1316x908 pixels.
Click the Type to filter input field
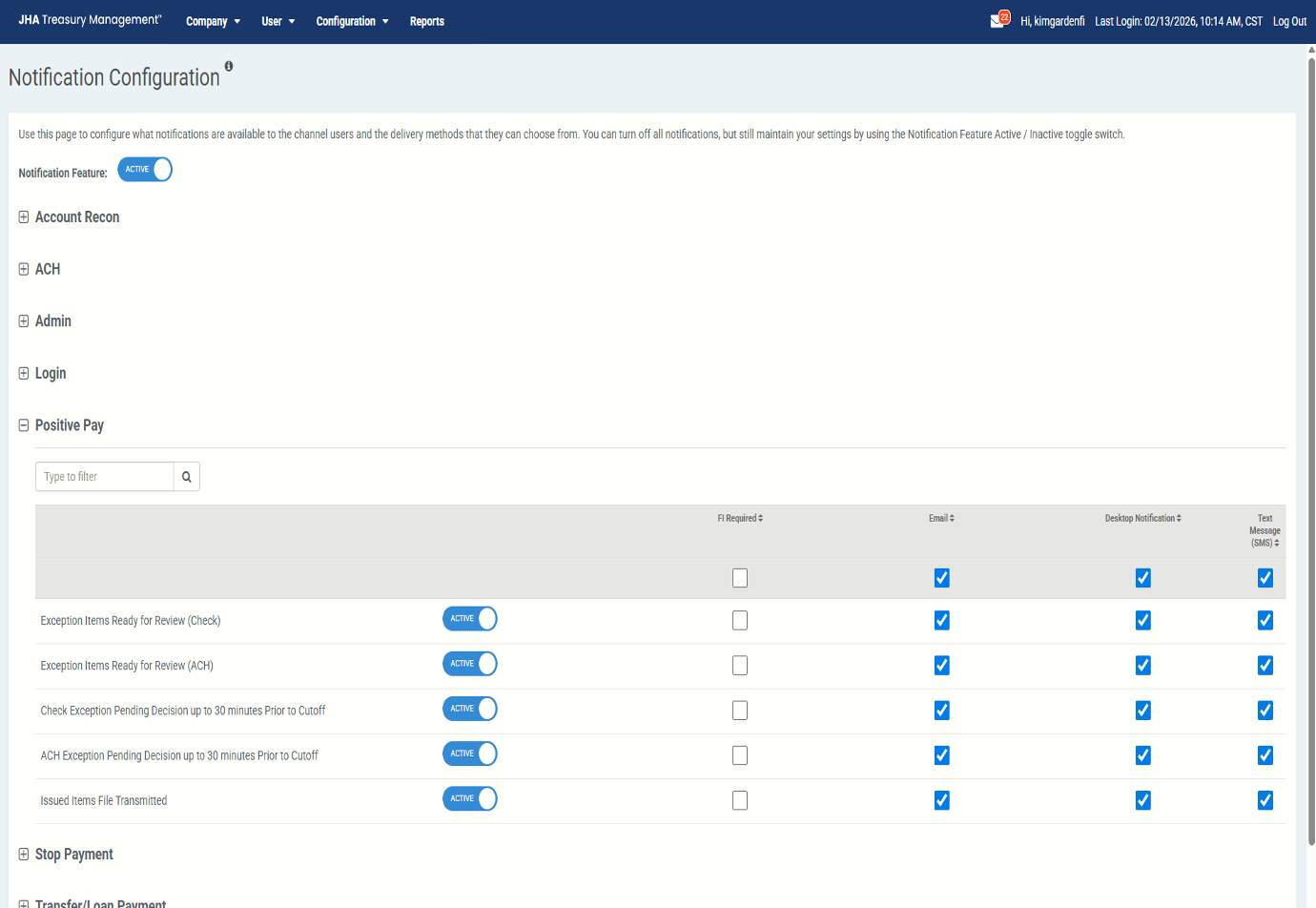pos(105,477)
